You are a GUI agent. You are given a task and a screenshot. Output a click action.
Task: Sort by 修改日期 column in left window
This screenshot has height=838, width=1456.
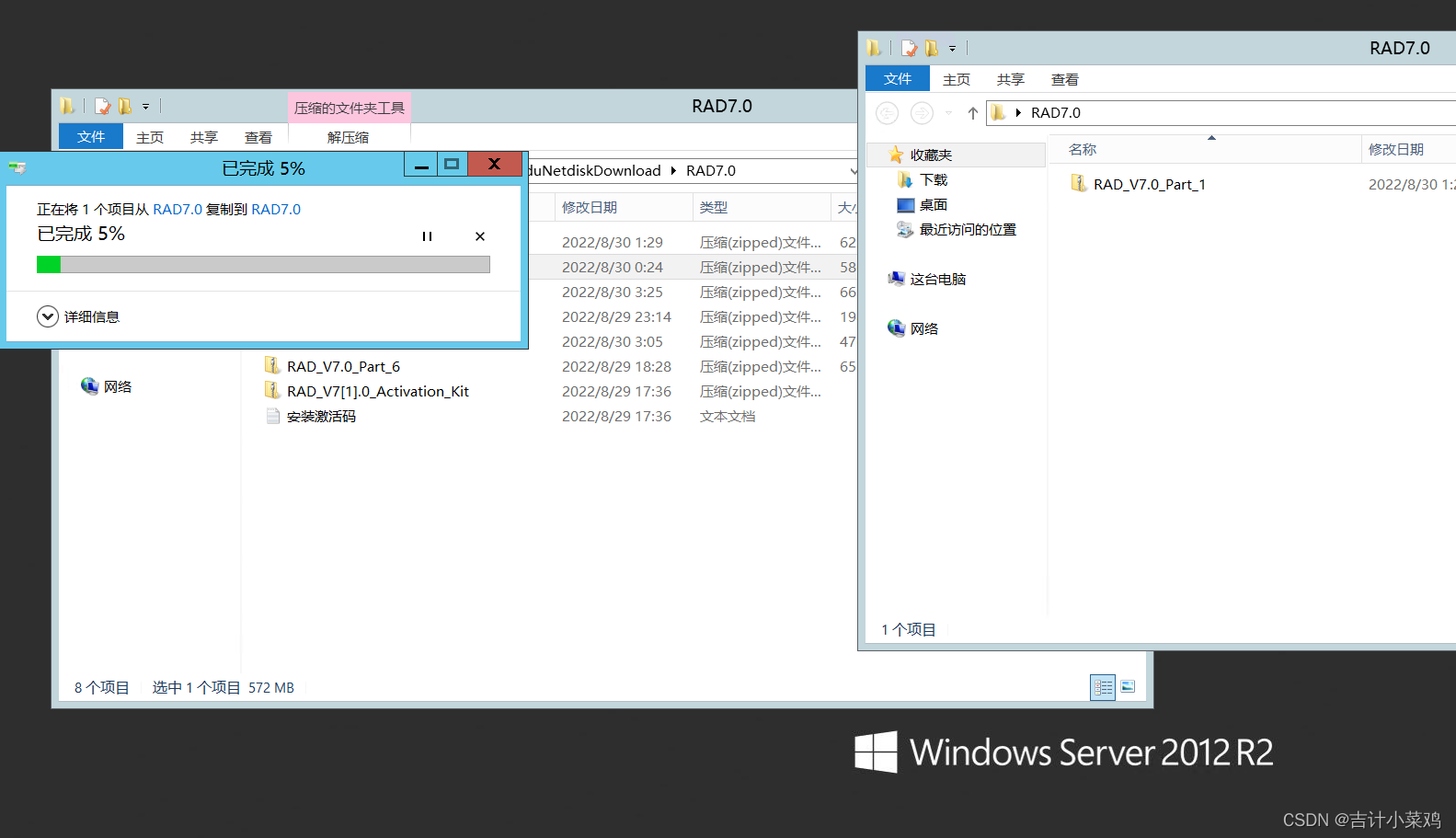pyautogui.click(x=623, y=207)
